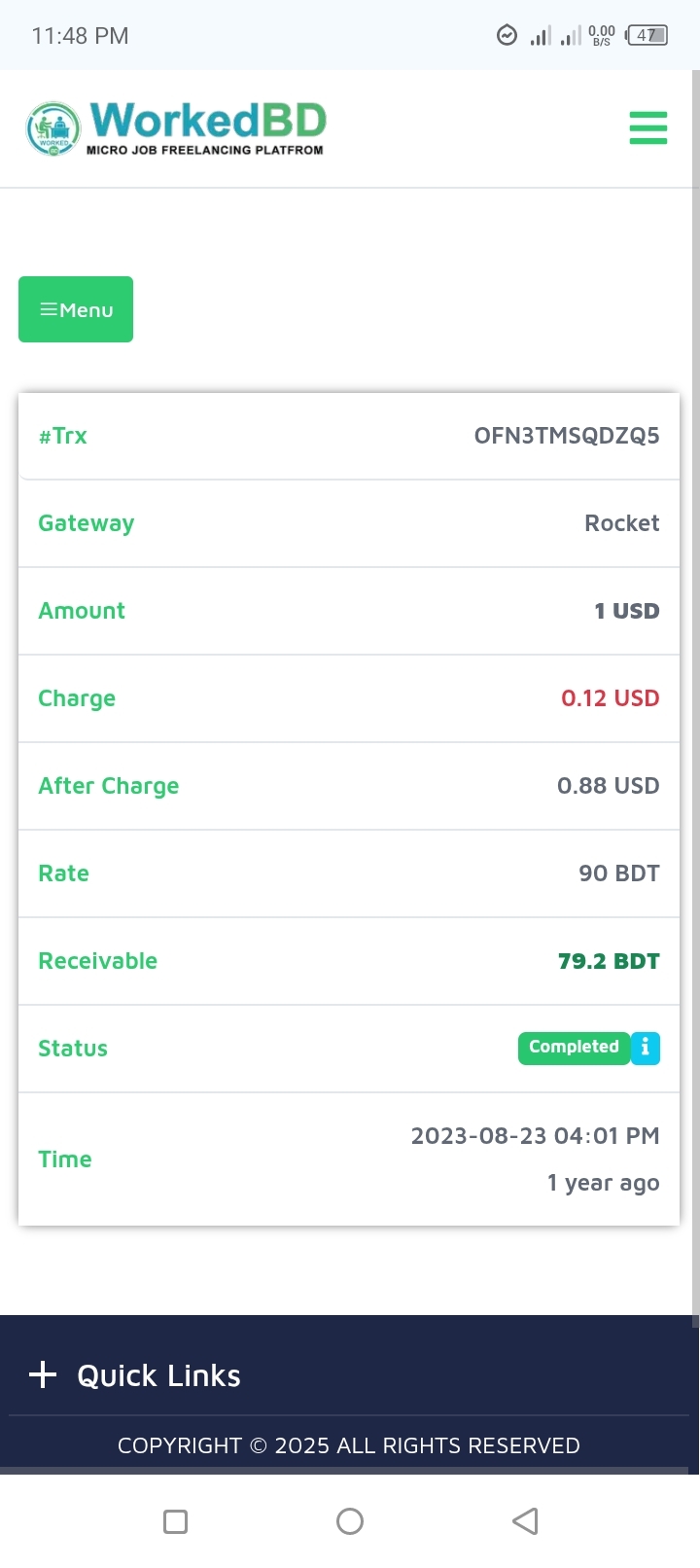Open the green Menu button
This screenshot has width=700, height=1568.
[x=76, y=309]
